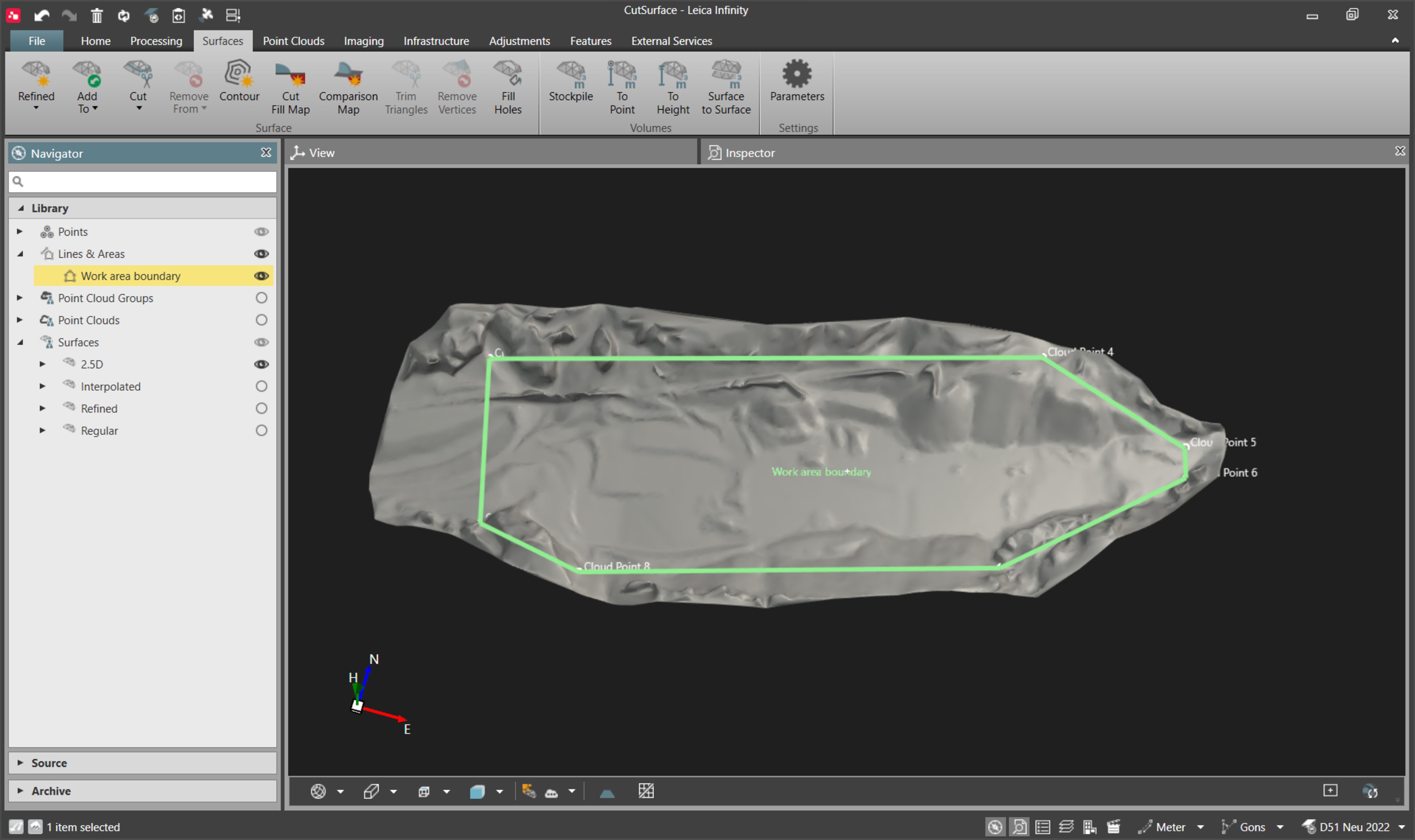Click the refresh sync arrows icon
The width and height of the screenshot is (1415, 840).
(124, 15)
